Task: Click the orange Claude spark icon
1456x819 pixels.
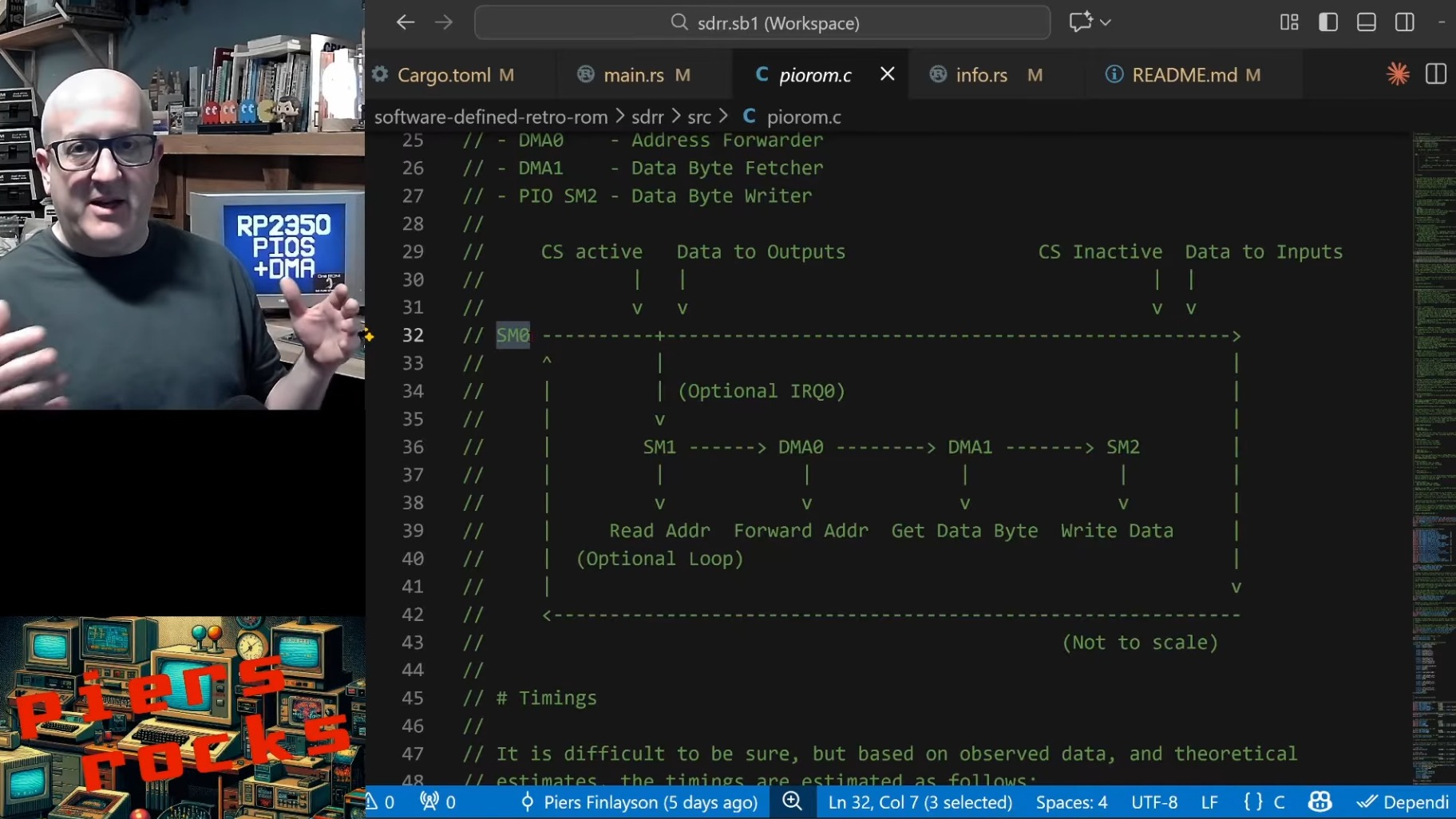Action: tap(1398, 74)
